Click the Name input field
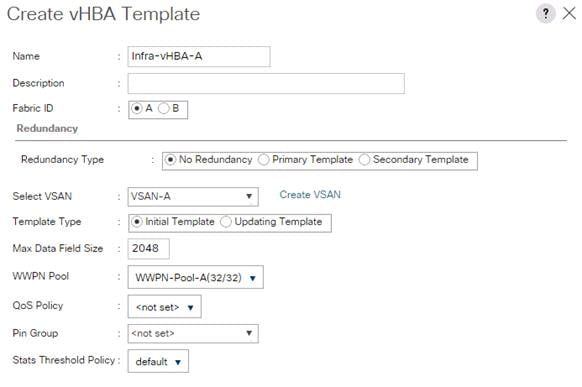 [x=199, y=56]
